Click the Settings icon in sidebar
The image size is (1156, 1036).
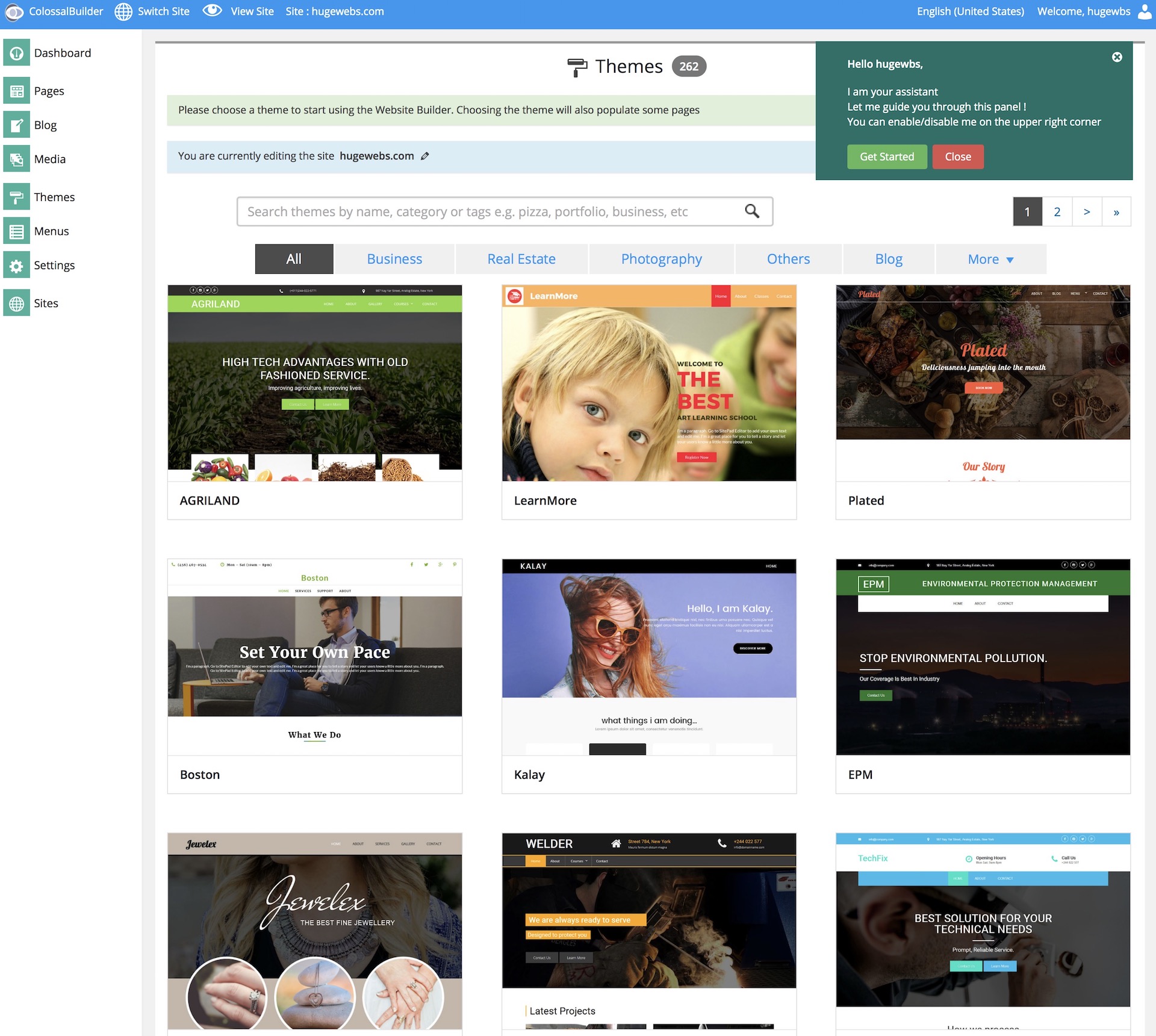tap(16, 265)
